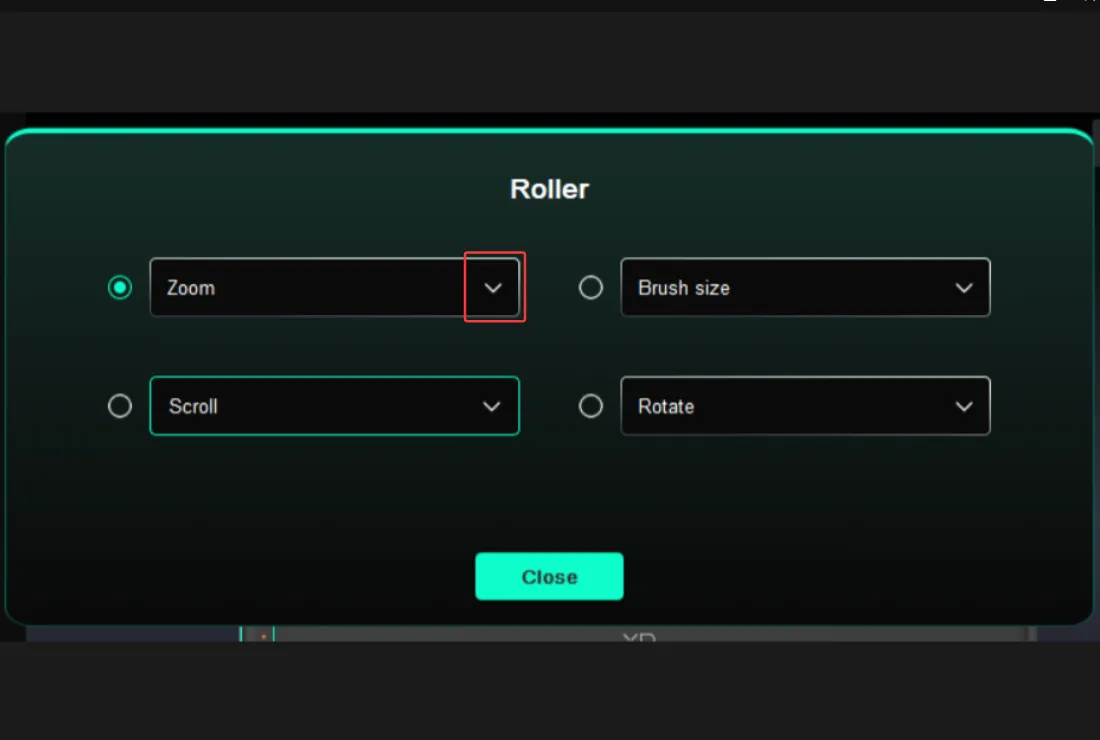The height and width of the screenshot is (740, 1100).
Task: Open the Brush size dropdown
Action: click(x=805, y=288)
